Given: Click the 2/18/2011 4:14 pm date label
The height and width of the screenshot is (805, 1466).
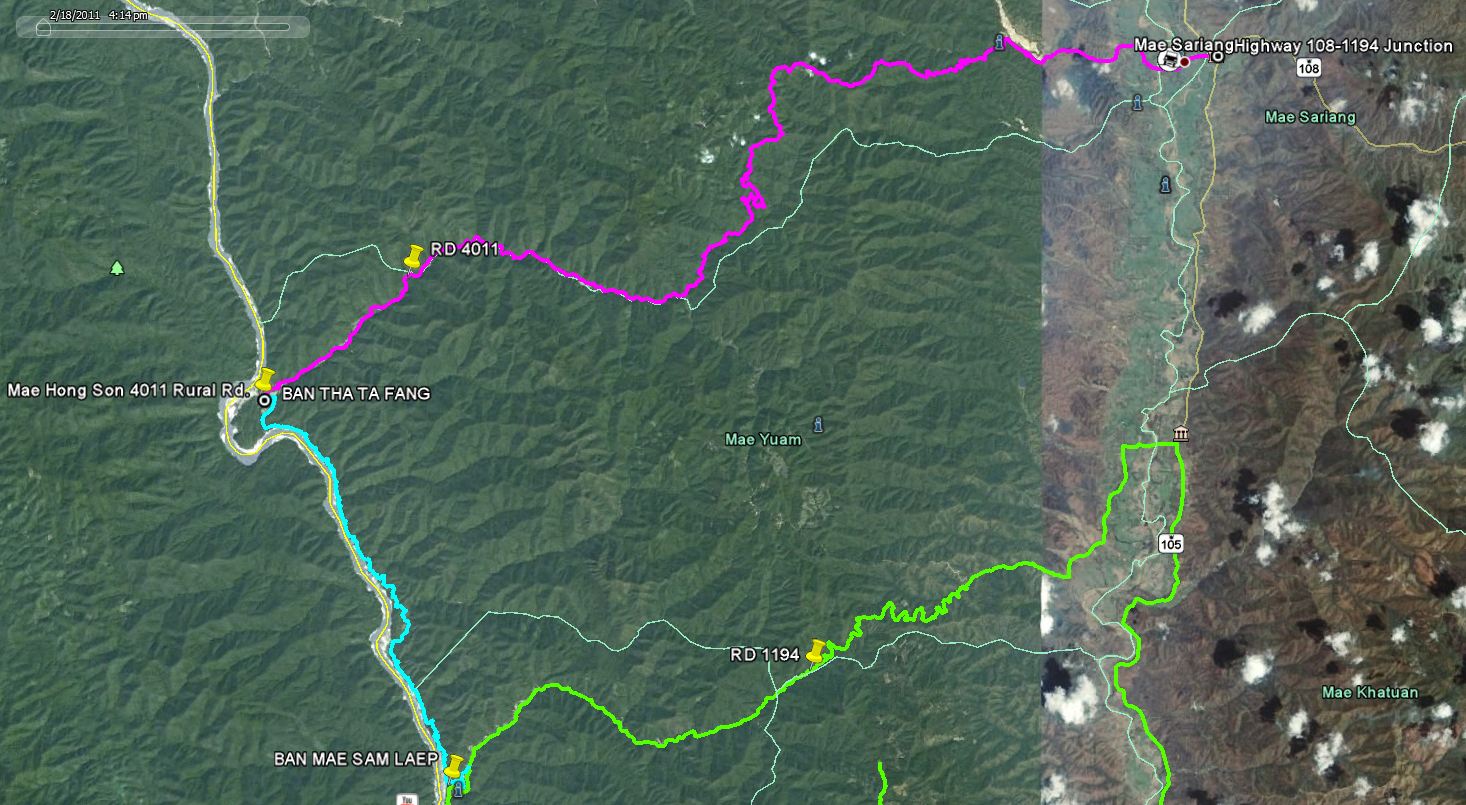Looking at the screenshot, I should click(99, 15).
